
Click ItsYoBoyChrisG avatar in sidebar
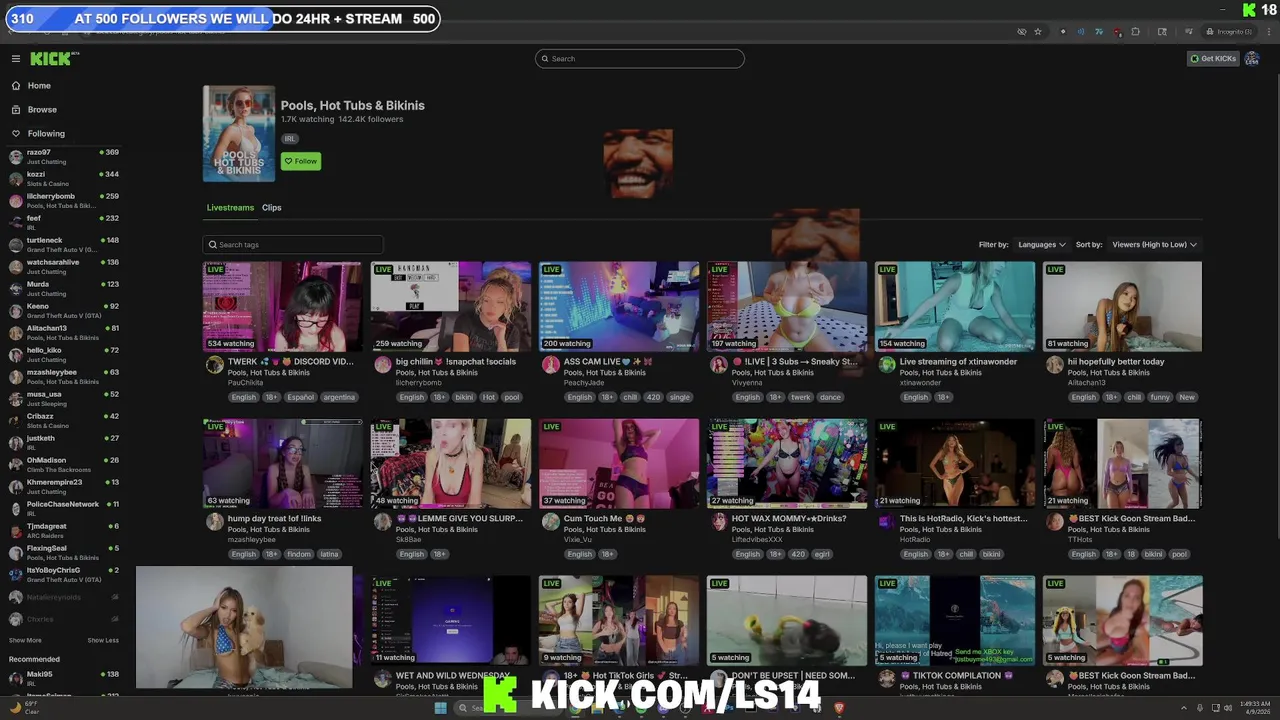[x=16, y=575]
